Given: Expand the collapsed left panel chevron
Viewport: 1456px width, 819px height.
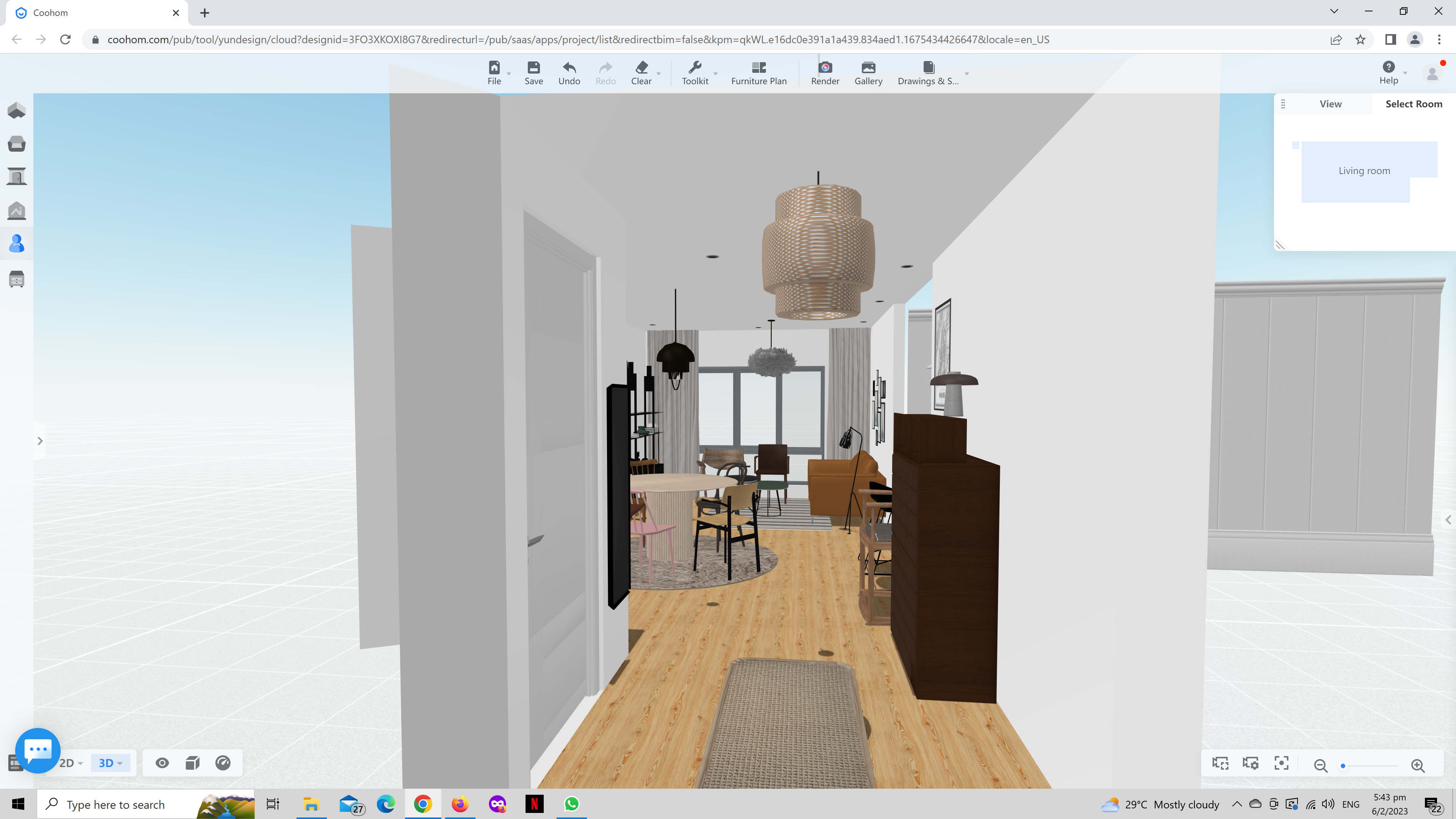Looking at the screenshot, I should 39,441.
